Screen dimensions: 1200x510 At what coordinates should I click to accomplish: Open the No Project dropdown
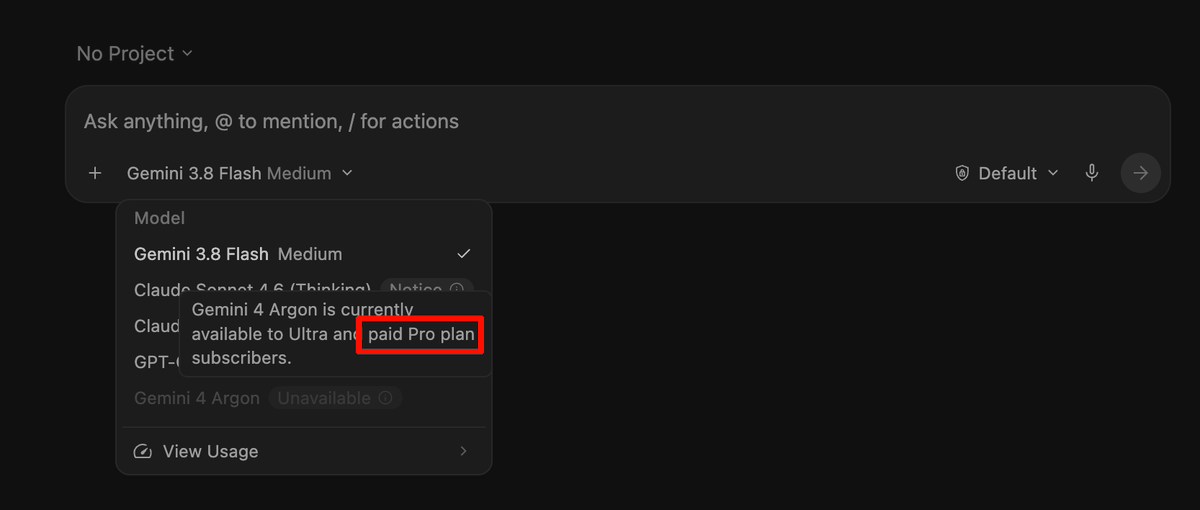135,54
